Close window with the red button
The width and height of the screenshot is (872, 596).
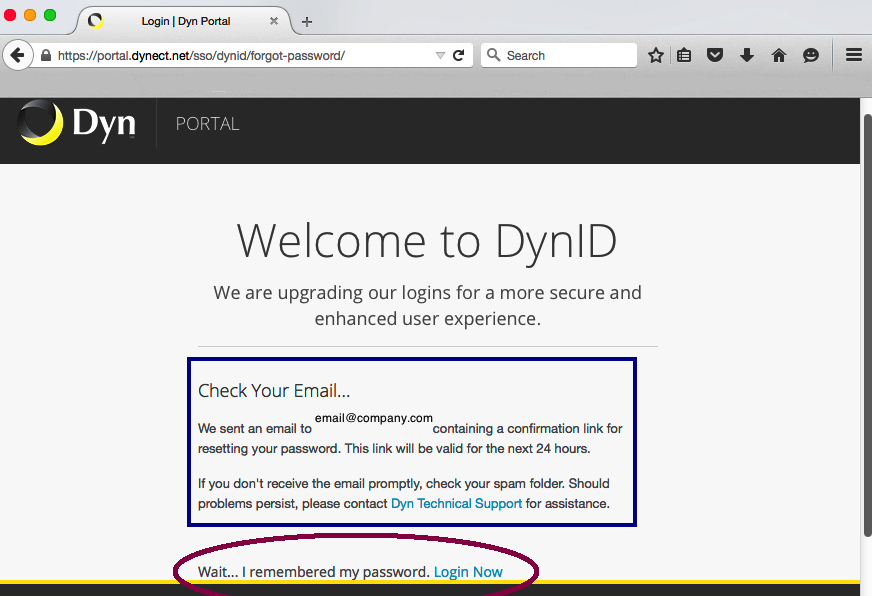coord(9,15)
